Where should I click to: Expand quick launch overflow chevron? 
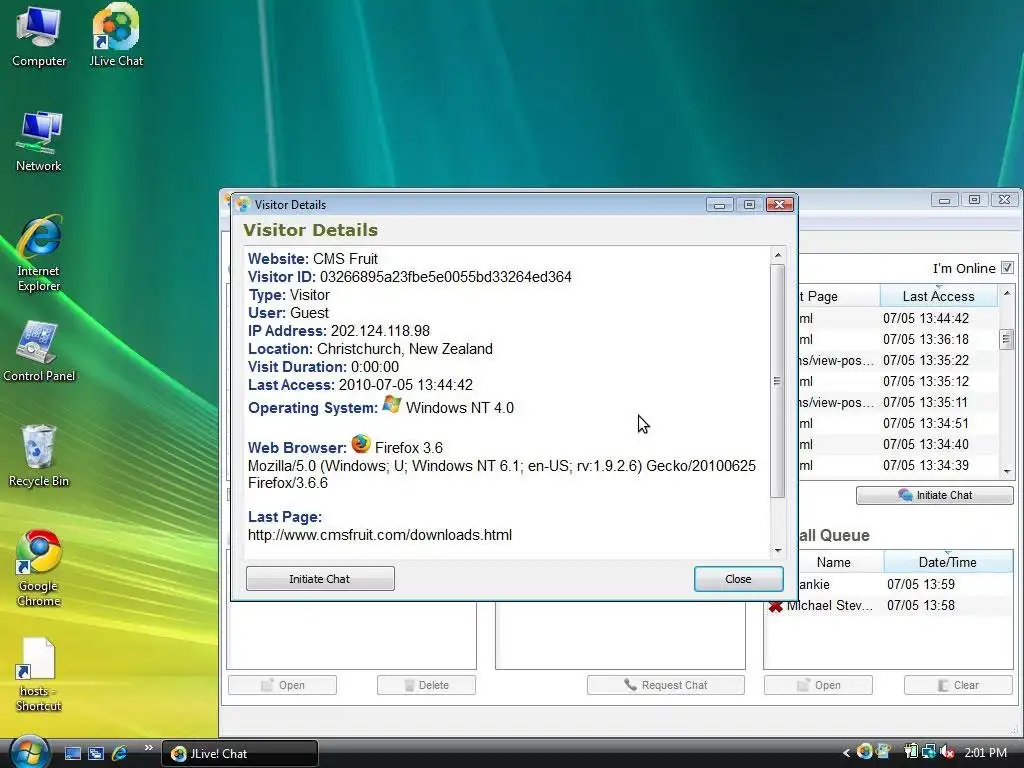click(149, 748)
